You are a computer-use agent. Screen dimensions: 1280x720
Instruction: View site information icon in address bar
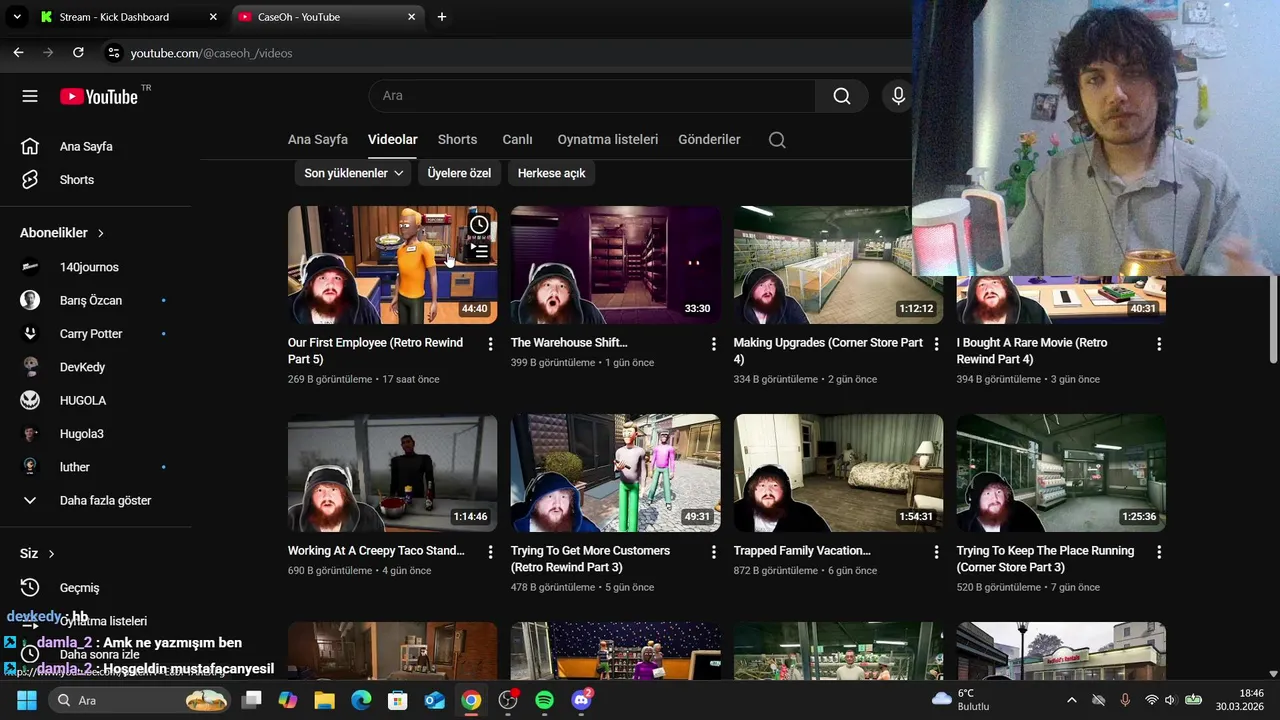[x=113, y=53]
